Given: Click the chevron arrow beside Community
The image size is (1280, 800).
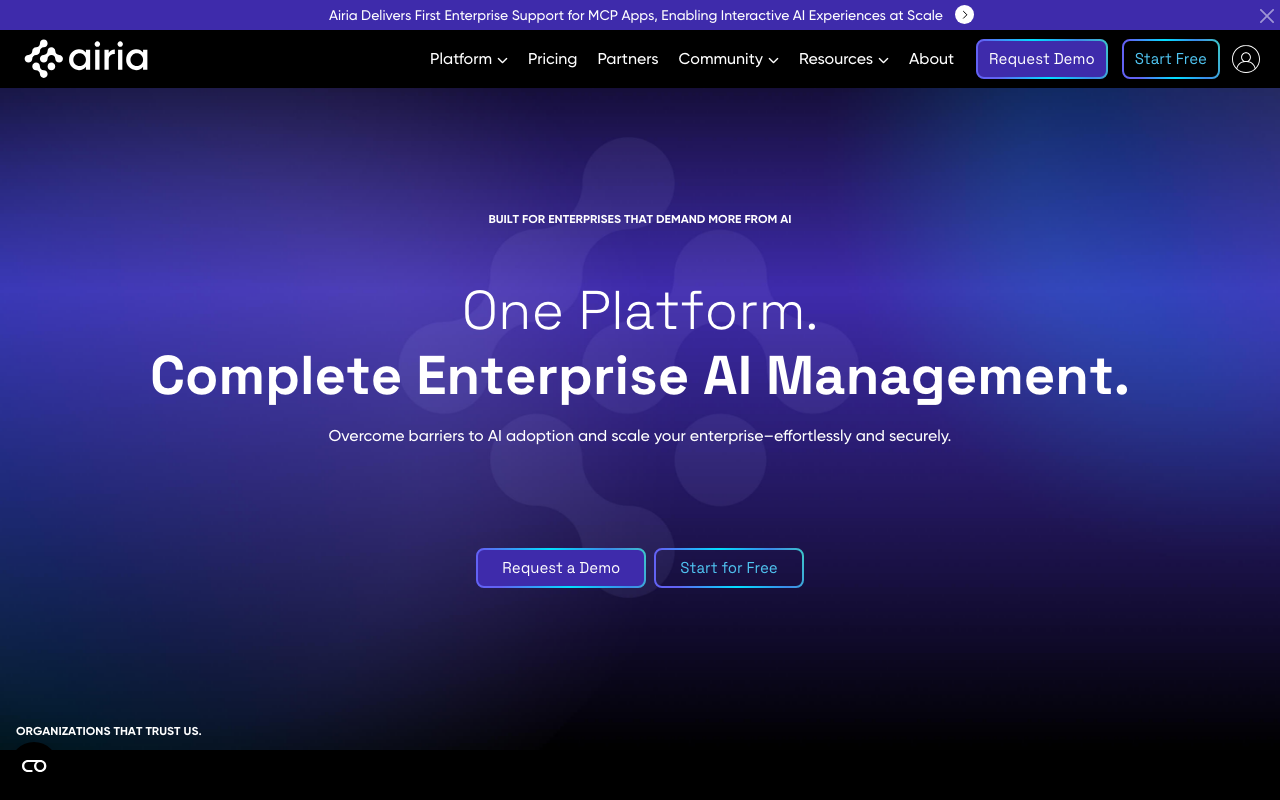Looking at the screenshot, I should [x=773, y=60].
